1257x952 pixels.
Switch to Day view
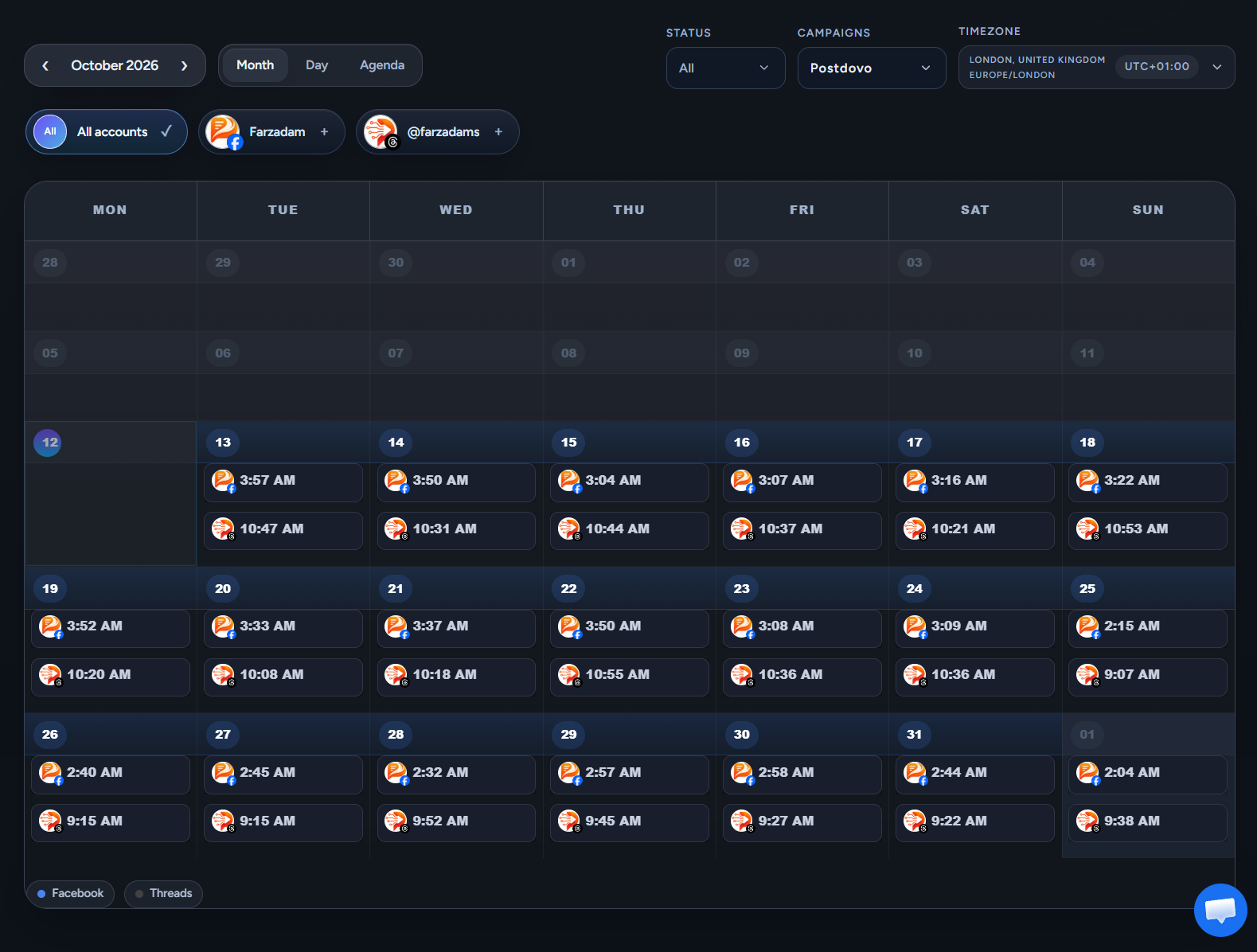pyautogui.click(x=317, y=65)
